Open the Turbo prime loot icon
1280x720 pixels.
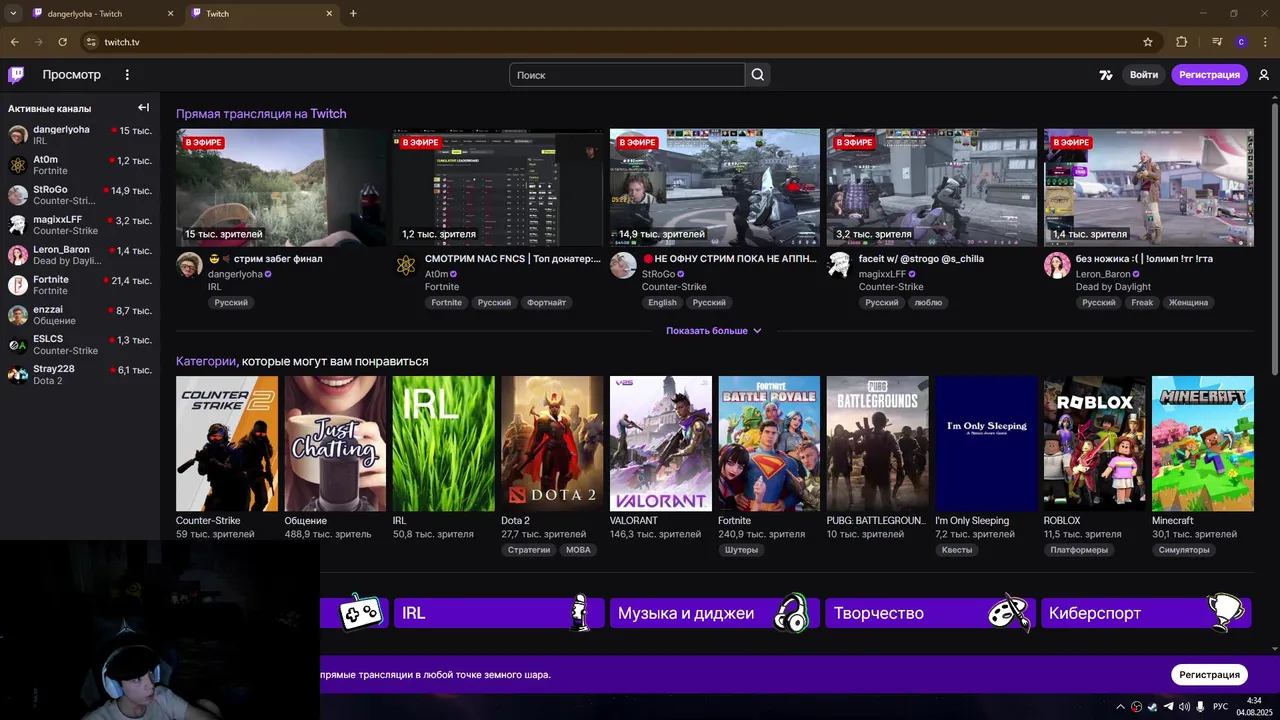pyautogui.click(x=1105, y=75)
